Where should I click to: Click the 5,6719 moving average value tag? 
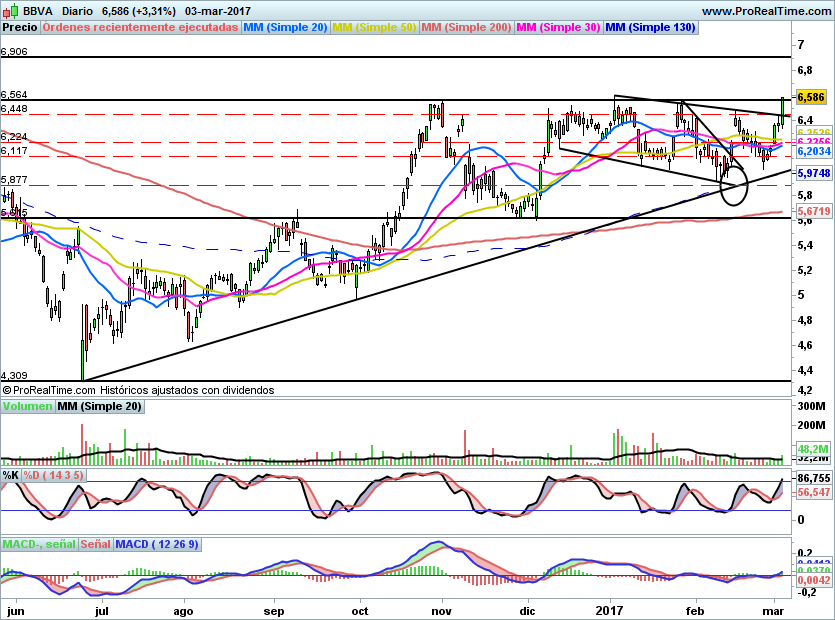(x=814, y=211)
